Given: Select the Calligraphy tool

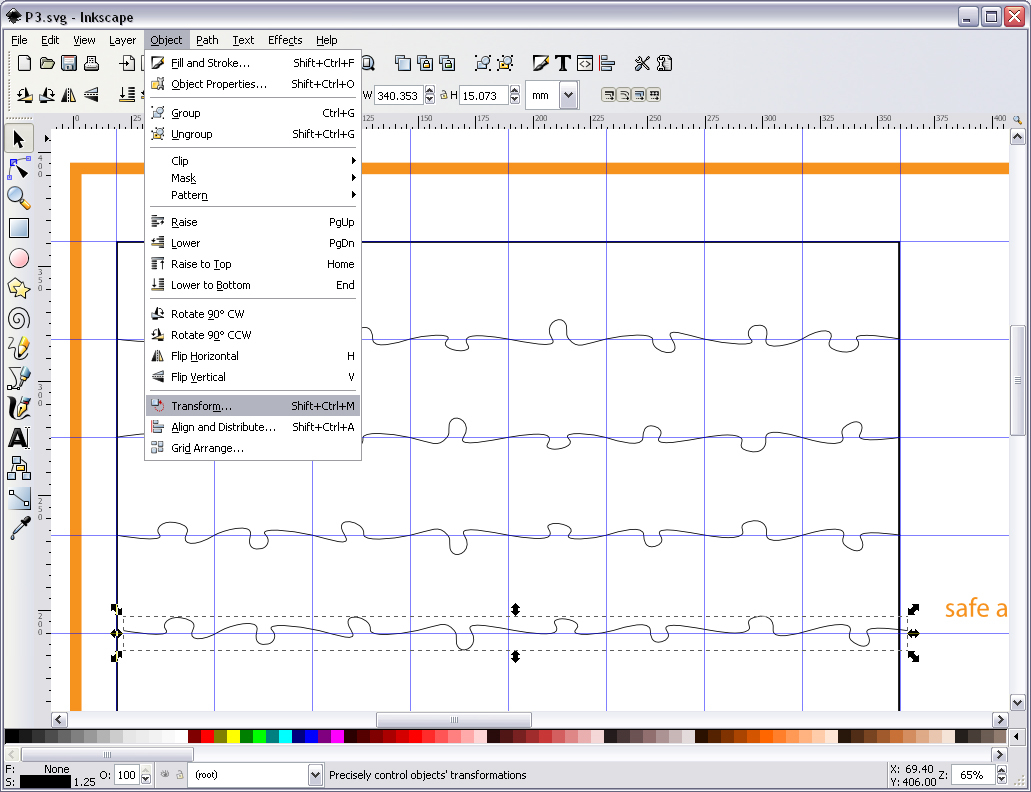Looking at the screenshot, I should [x=19, y=408].
